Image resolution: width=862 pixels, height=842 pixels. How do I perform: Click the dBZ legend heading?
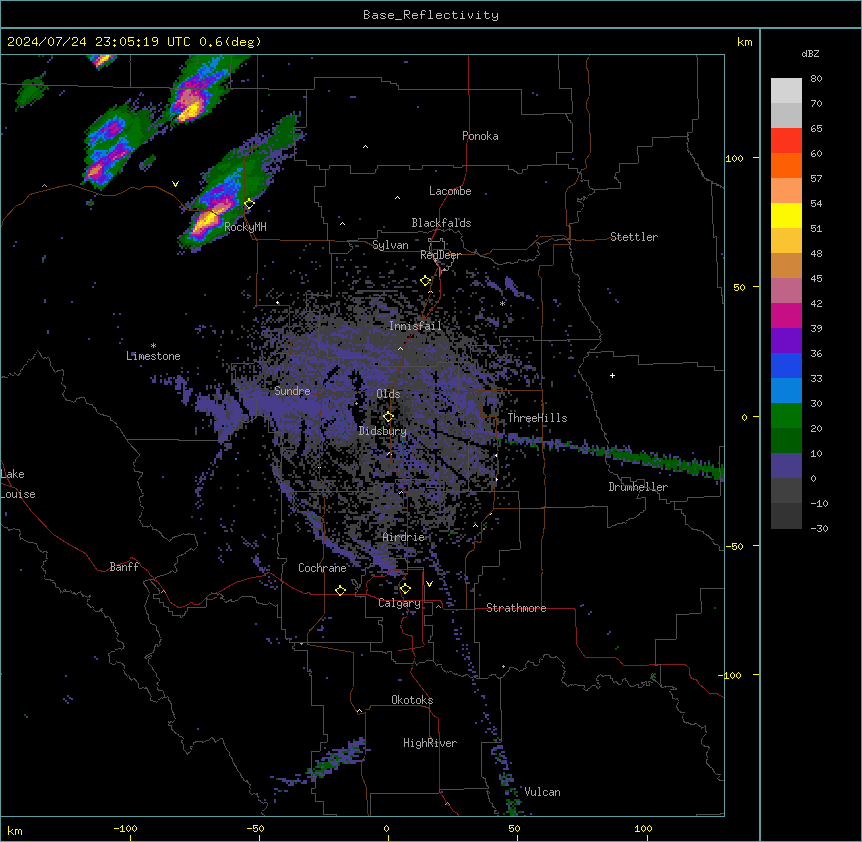pos(810,54)
